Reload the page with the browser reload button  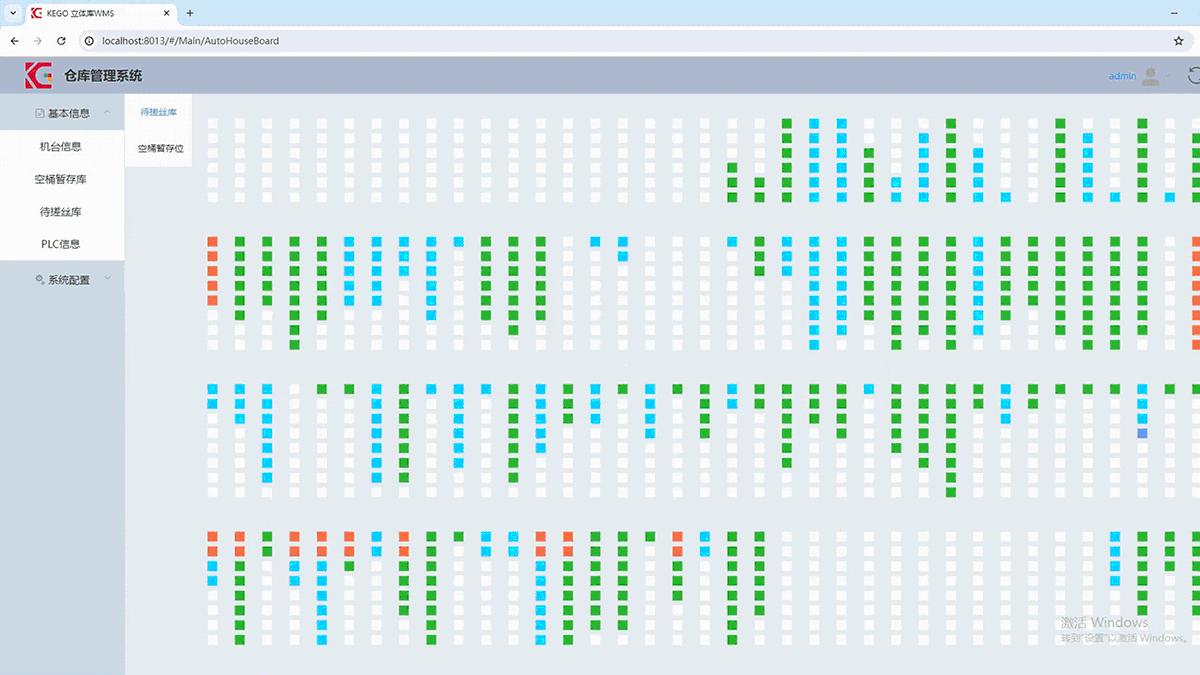pos(61,41)
